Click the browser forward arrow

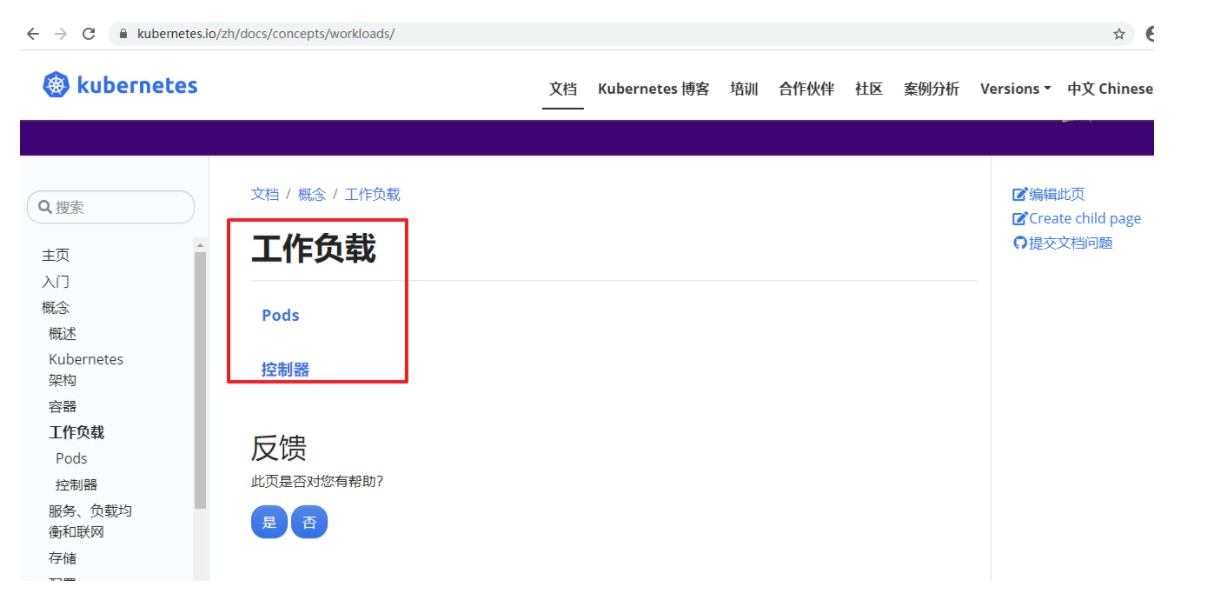pyautogui.click(x=61, y=34)
